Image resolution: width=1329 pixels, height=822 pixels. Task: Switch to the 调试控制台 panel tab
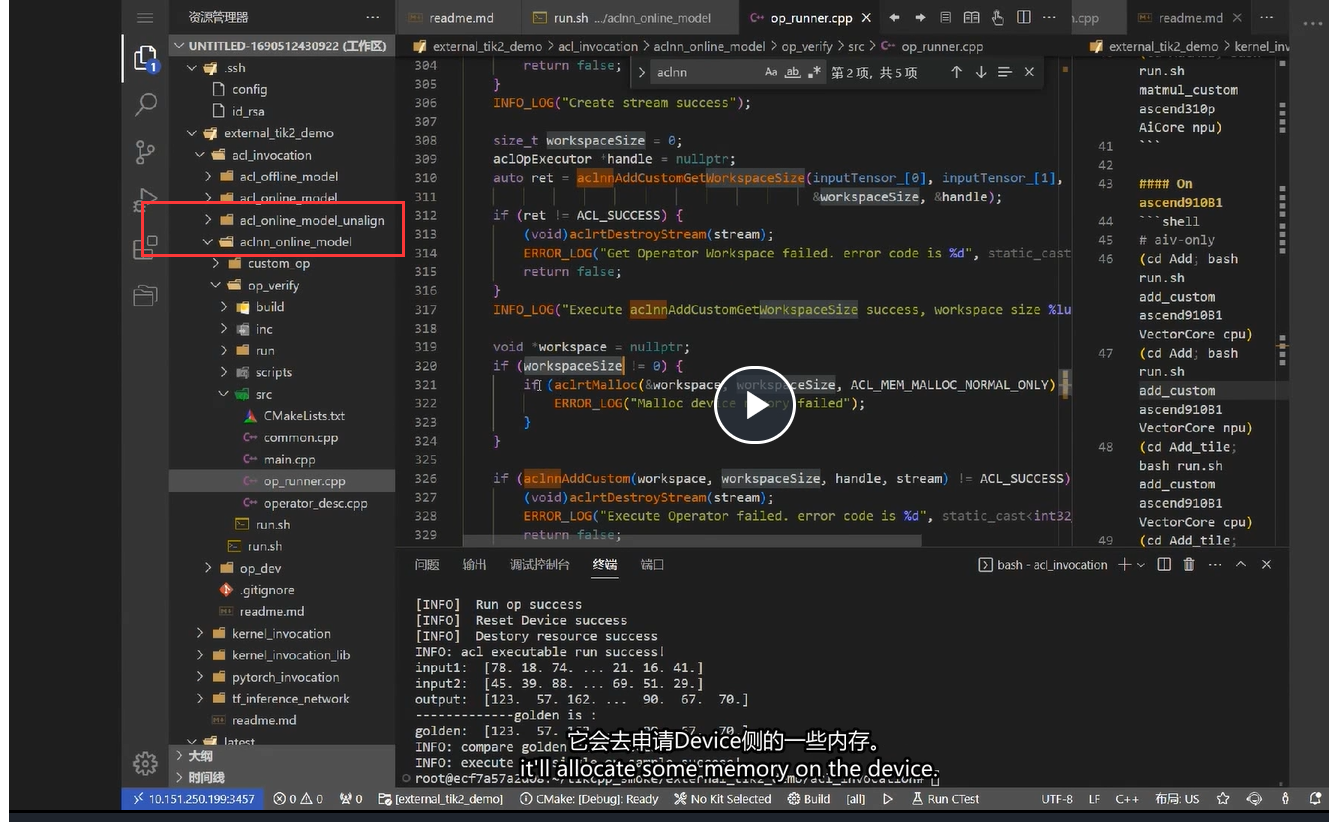(x=540, y=565)
